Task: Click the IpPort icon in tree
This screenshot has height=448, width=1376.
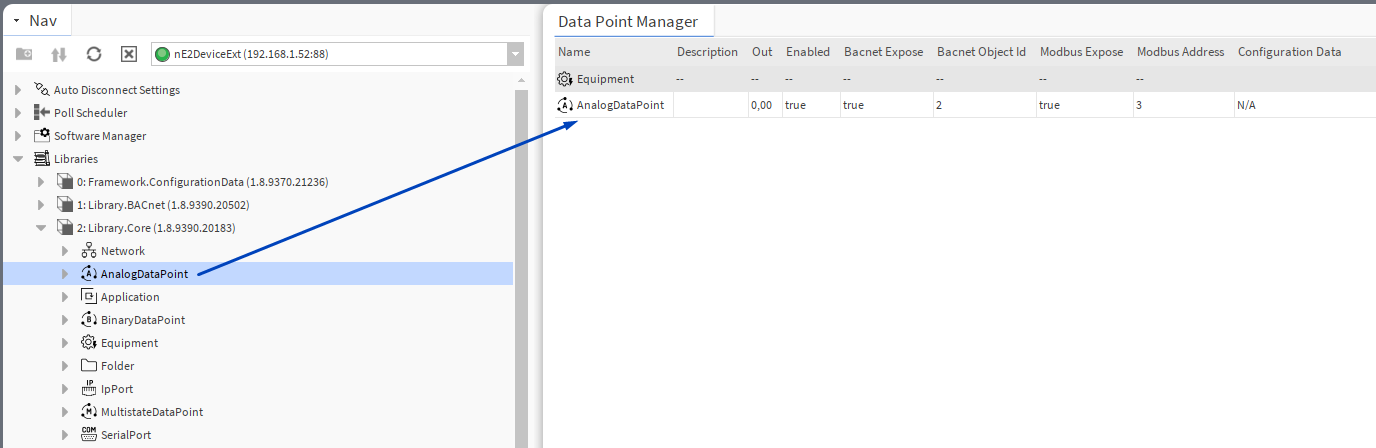Action: coord(88,389)
